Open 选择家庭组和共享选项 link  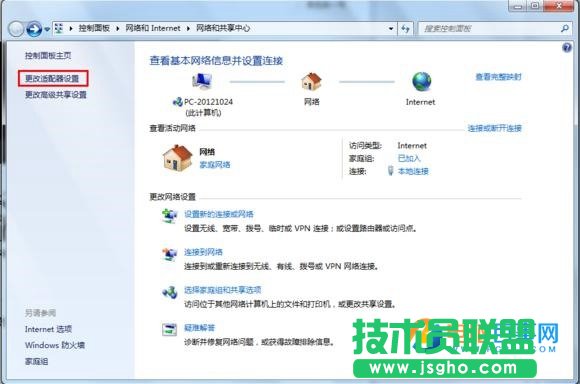(223, 290)
